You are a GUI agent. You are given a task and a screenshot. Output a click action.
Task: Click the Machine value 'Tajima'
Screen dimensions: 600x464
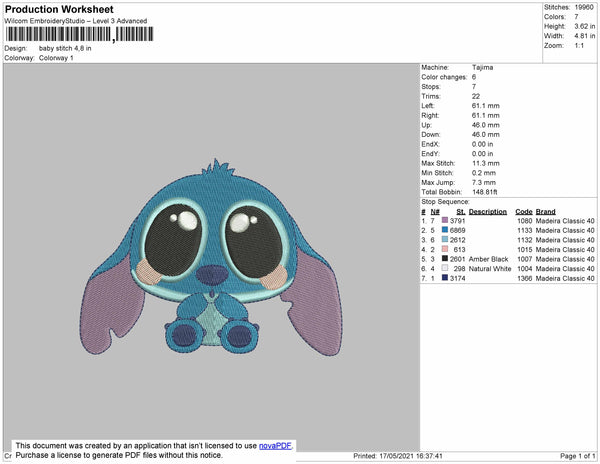point(483,67)
